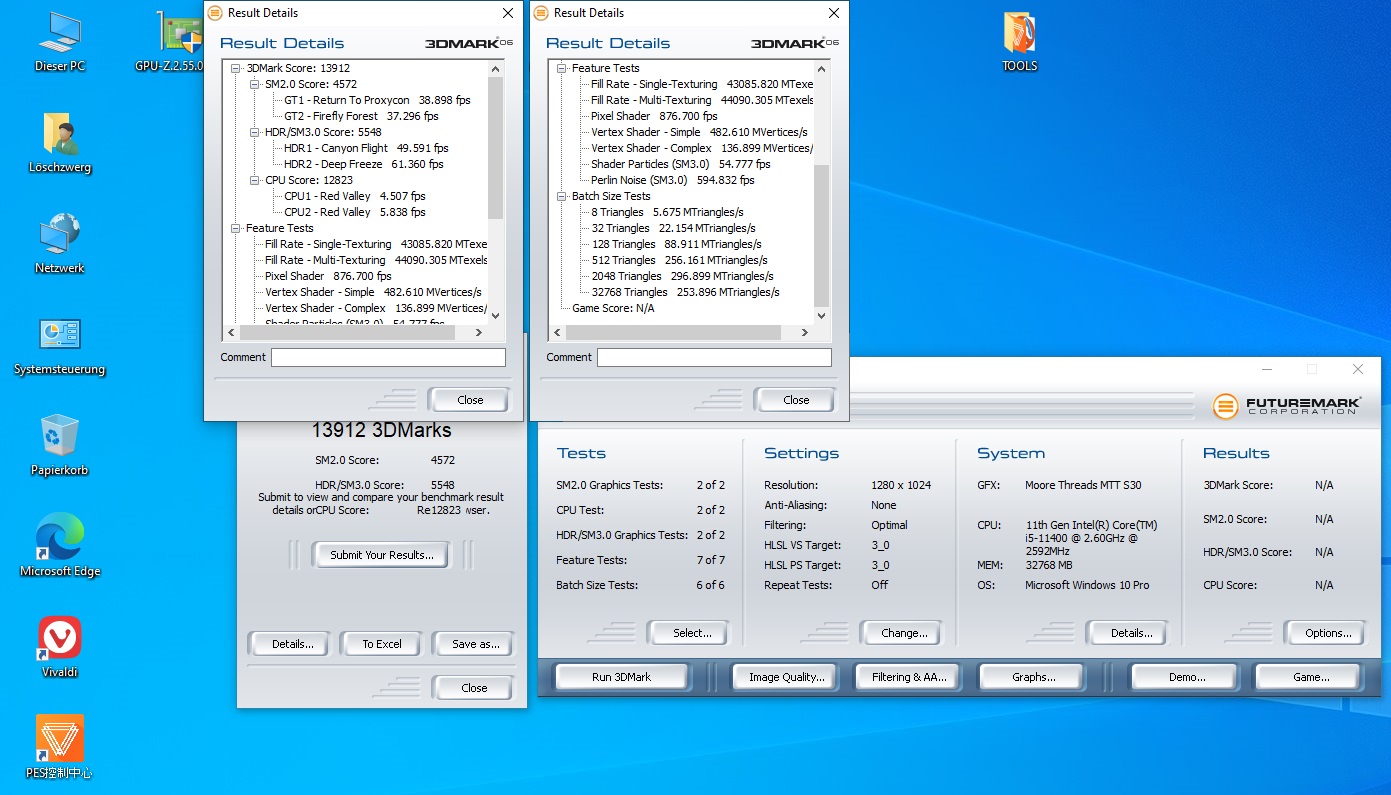Focus Comment field in the Batch Size Tests window
1391x795 pixels.
pyautogui.click(x=714, y=357)
